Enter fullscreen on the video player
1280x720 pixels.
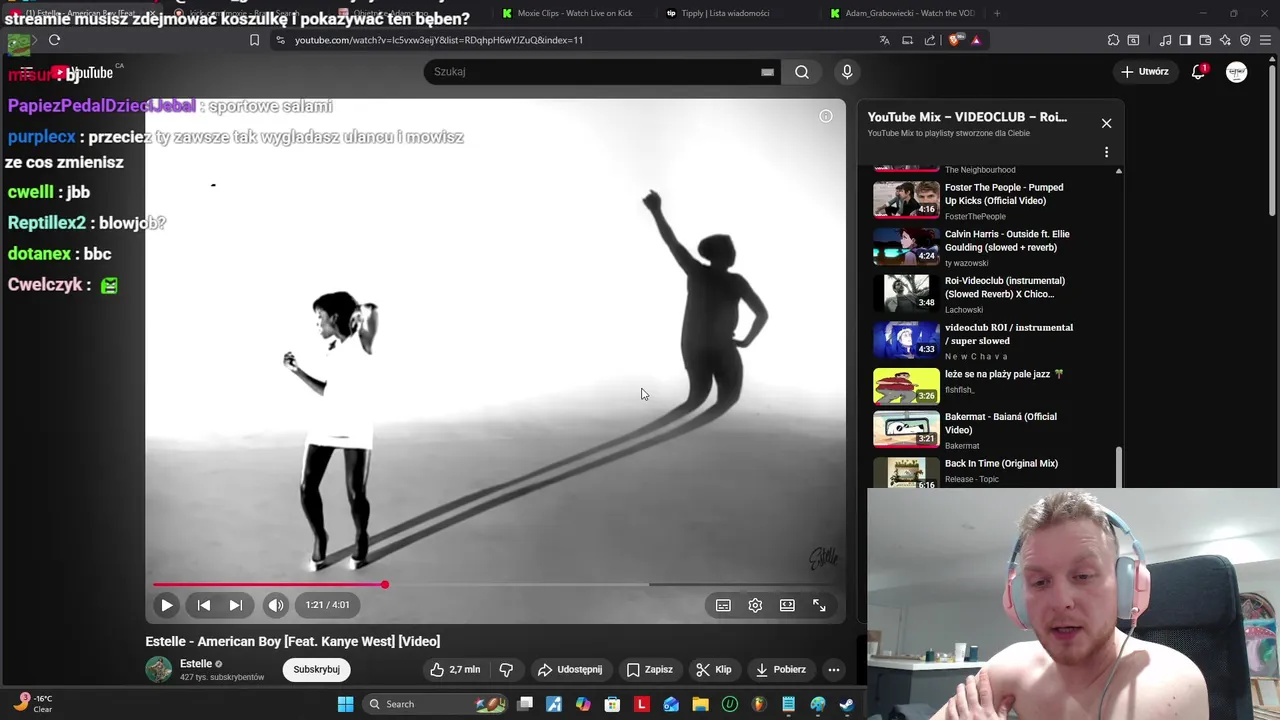(819, 605)
